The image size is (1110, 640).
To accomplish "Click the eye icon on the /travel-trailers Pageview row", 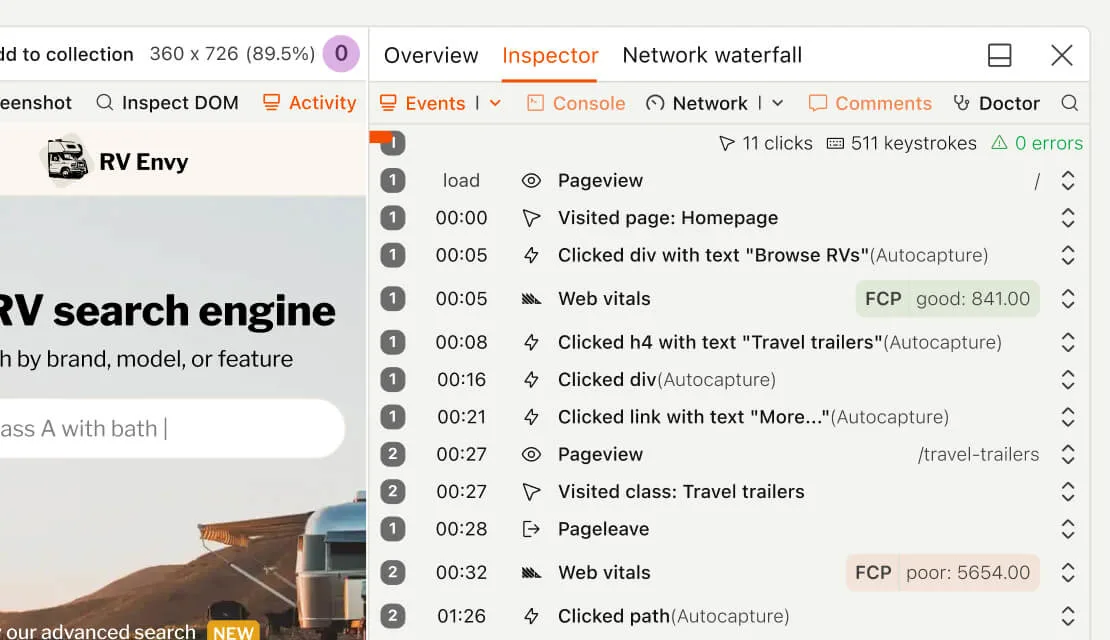I will (x=531, y=454).
